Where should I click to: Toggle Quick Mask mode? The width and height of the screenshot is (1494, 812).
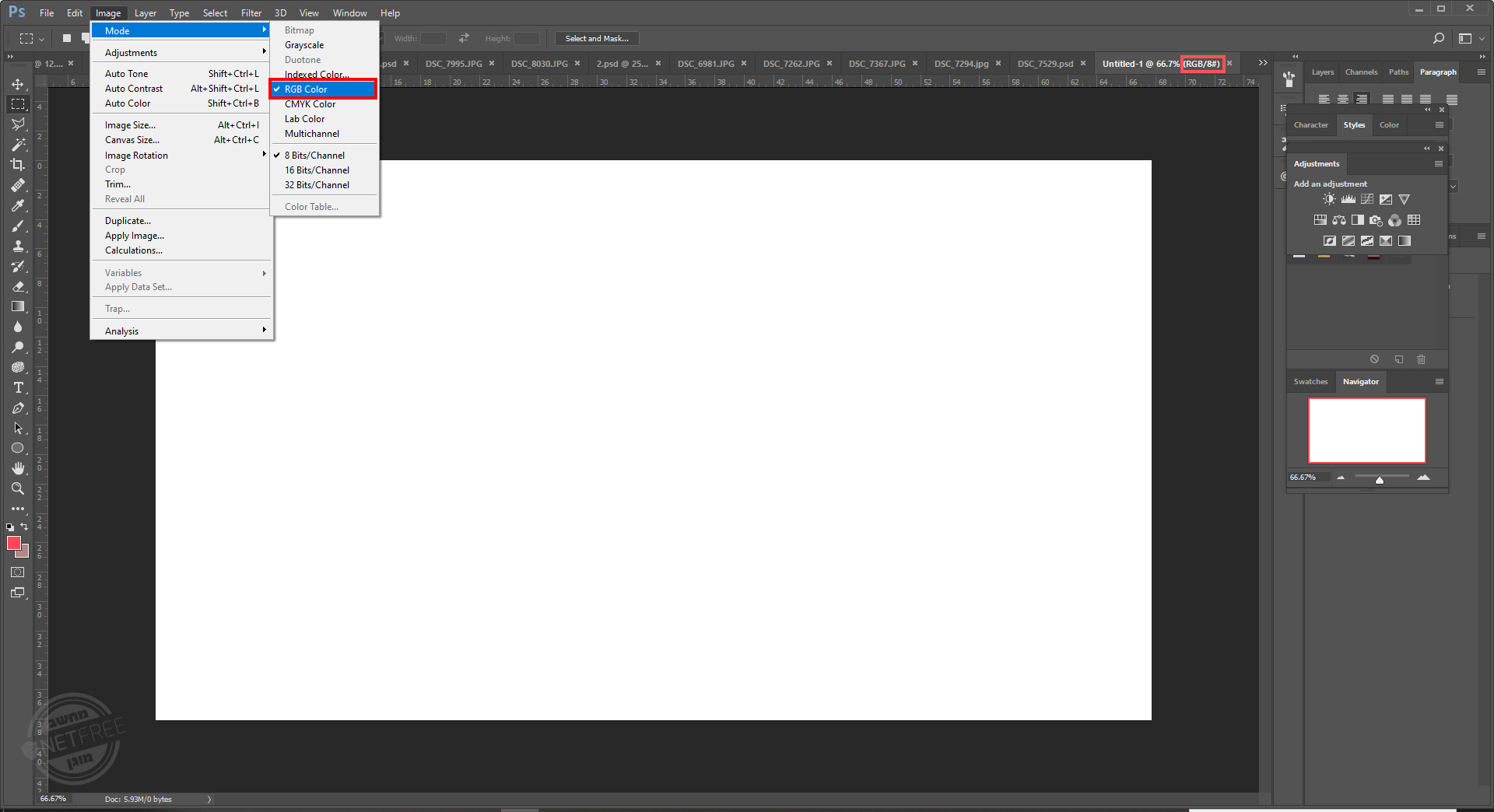point(18,572)
